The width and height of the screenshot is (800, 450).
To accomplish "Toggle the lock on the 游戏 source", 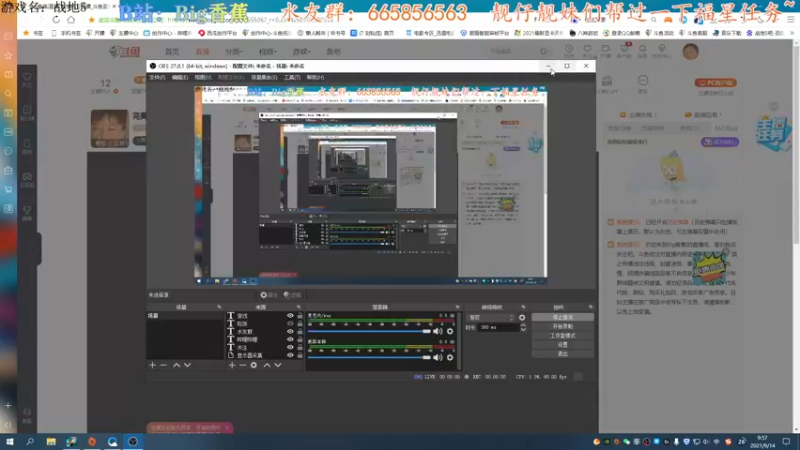I will pyautogui.click(x=300, y=316).
